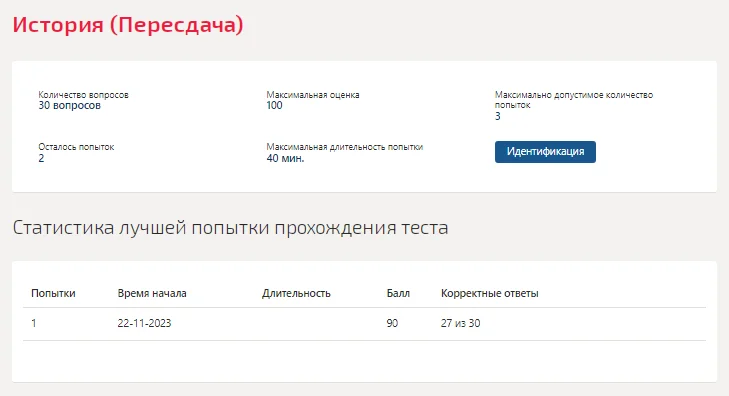The width and height of the screenshot is (729, 396).
Task: Select the Корректные ответы column header
Action: pyautogui.click(x=490, y=293)
